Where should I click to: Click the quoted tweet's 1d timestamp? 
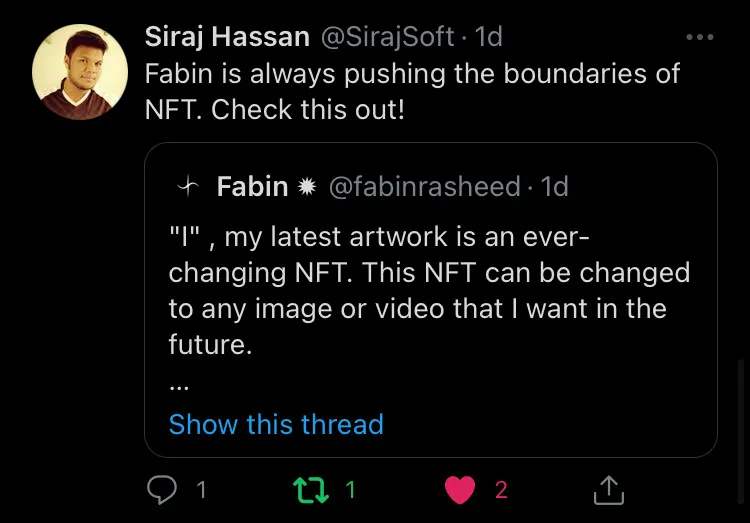pyautogui.click(x=554, y=186)
